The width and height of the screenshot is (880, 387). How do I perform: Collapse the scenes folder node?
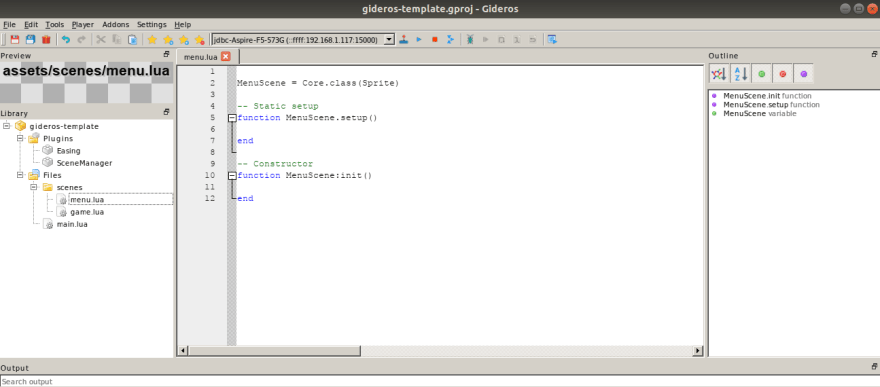click(x=34, y=187)
